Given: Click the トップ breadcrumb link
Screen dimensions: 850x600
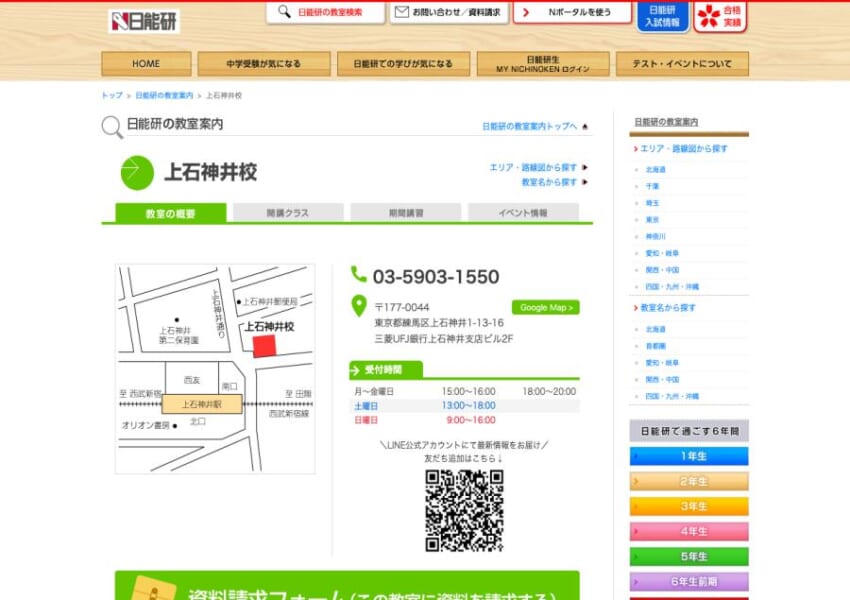Looking at the screenshot, I should (x=112, y=95).
